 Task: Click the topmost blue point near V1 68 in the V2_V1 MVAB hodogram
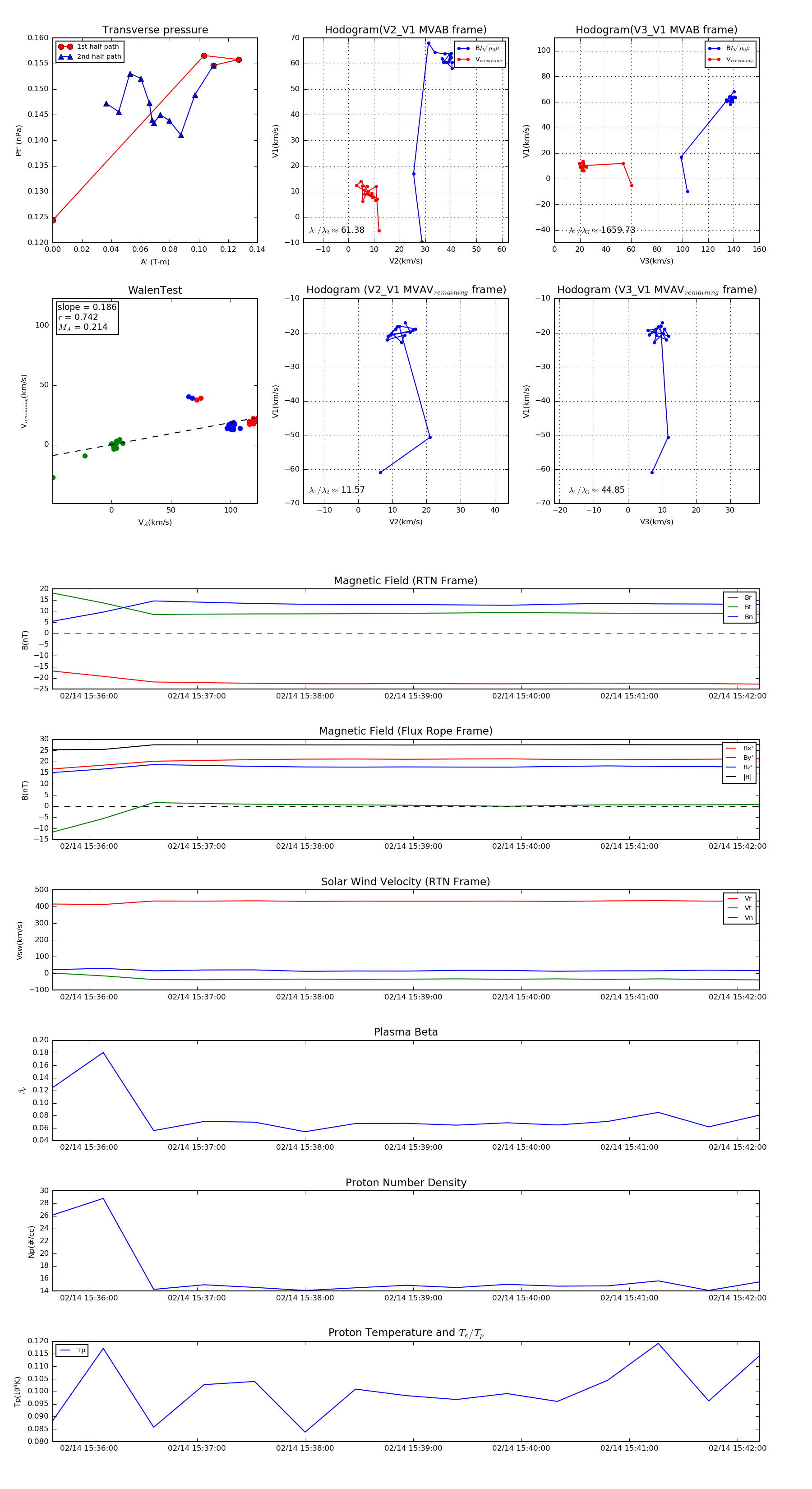coord(428,43)
